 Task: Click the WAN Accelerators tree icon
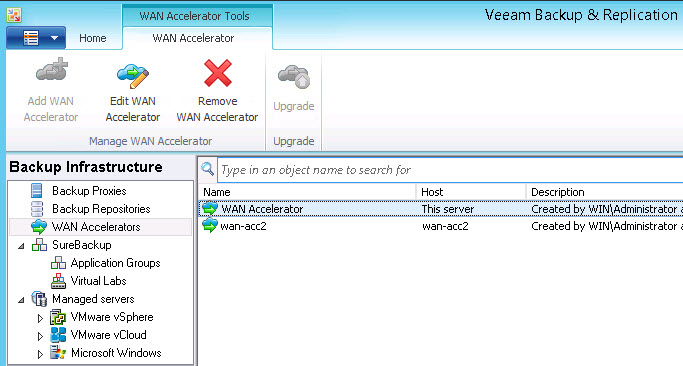pos(39,227)
